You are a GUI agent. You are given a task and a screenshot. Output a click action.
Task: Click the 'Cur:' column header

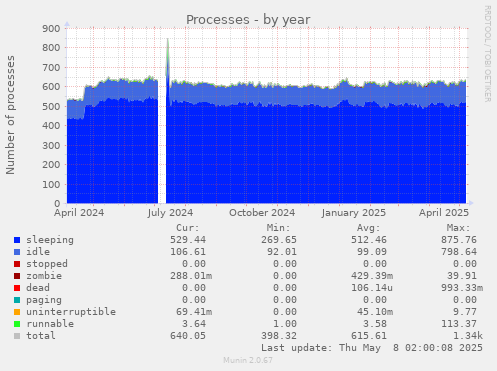pyautogui.click(x=188, y=228)
